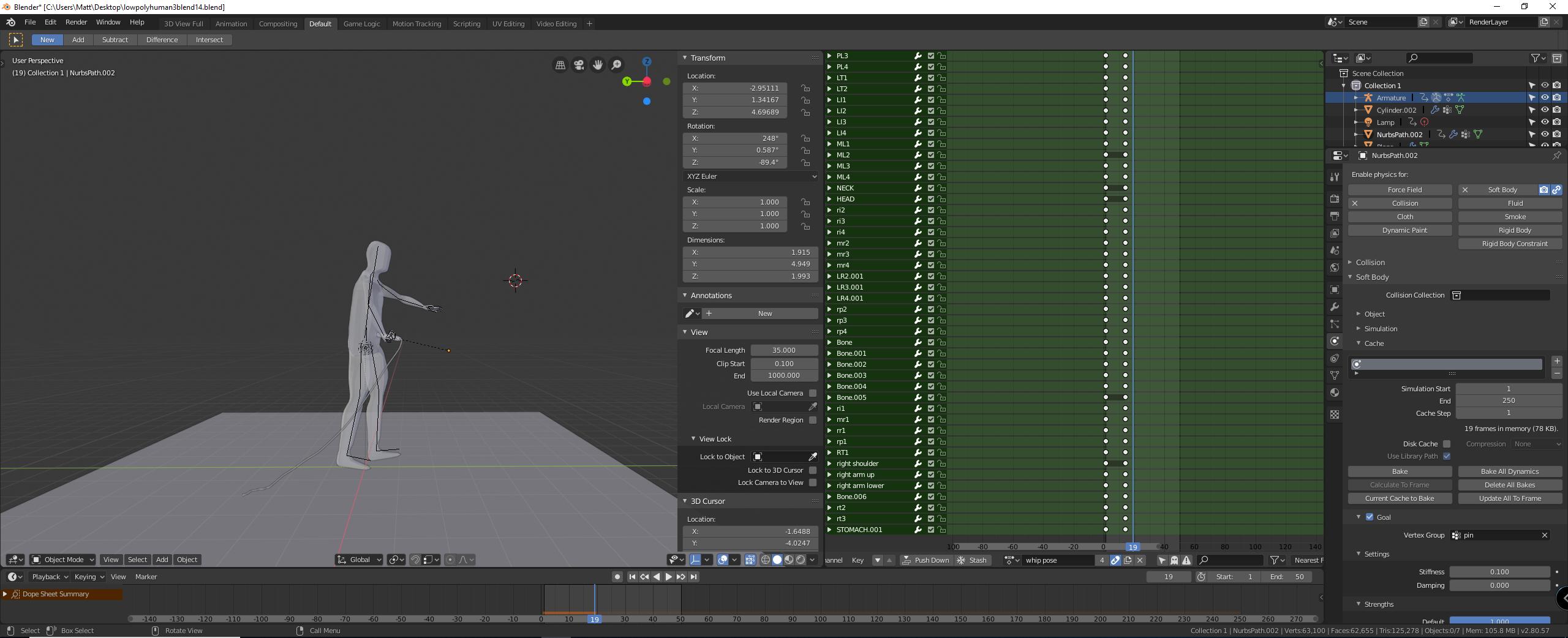The width and height of the screenshot is (1568, 638).
Task: Open the Tool properties tab icon
Action: (x=1335, y=177)
